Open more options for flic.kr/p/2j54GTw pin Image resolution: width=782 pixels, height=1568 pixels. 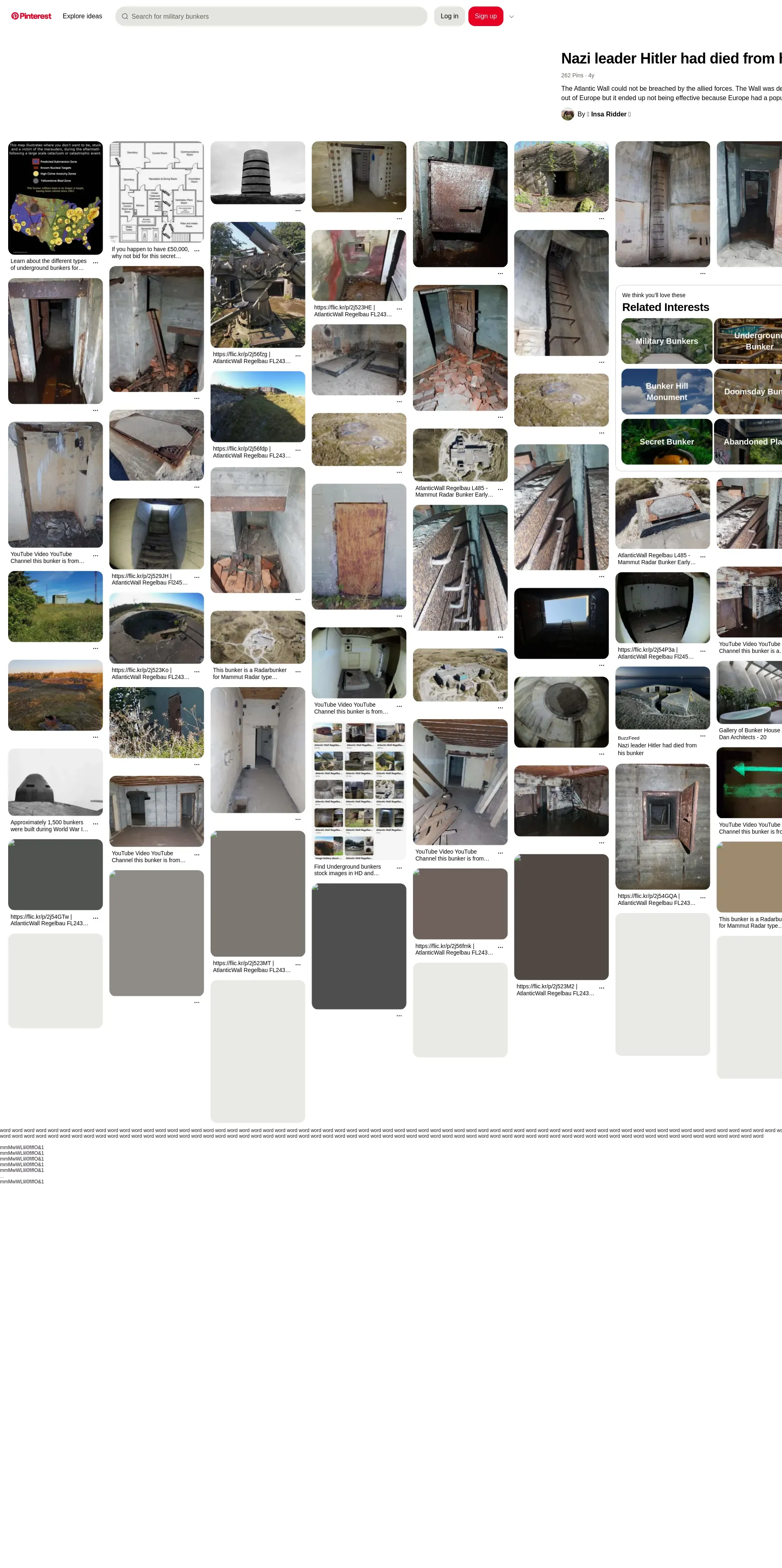(x=96, y=918)
